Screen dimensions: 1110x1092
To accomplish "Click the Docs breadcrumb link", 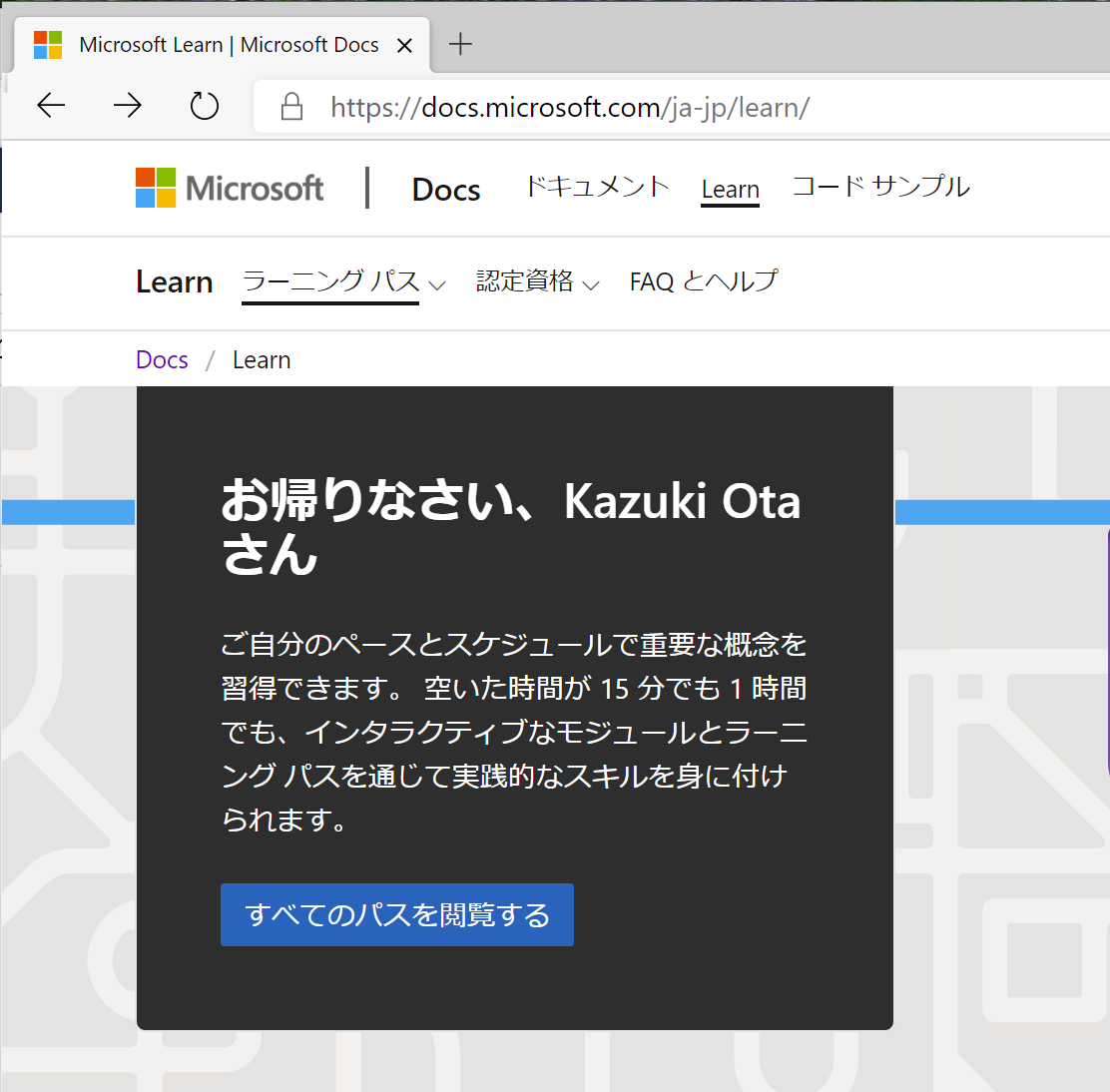I will pyautogui.click(x=162, y=359).
